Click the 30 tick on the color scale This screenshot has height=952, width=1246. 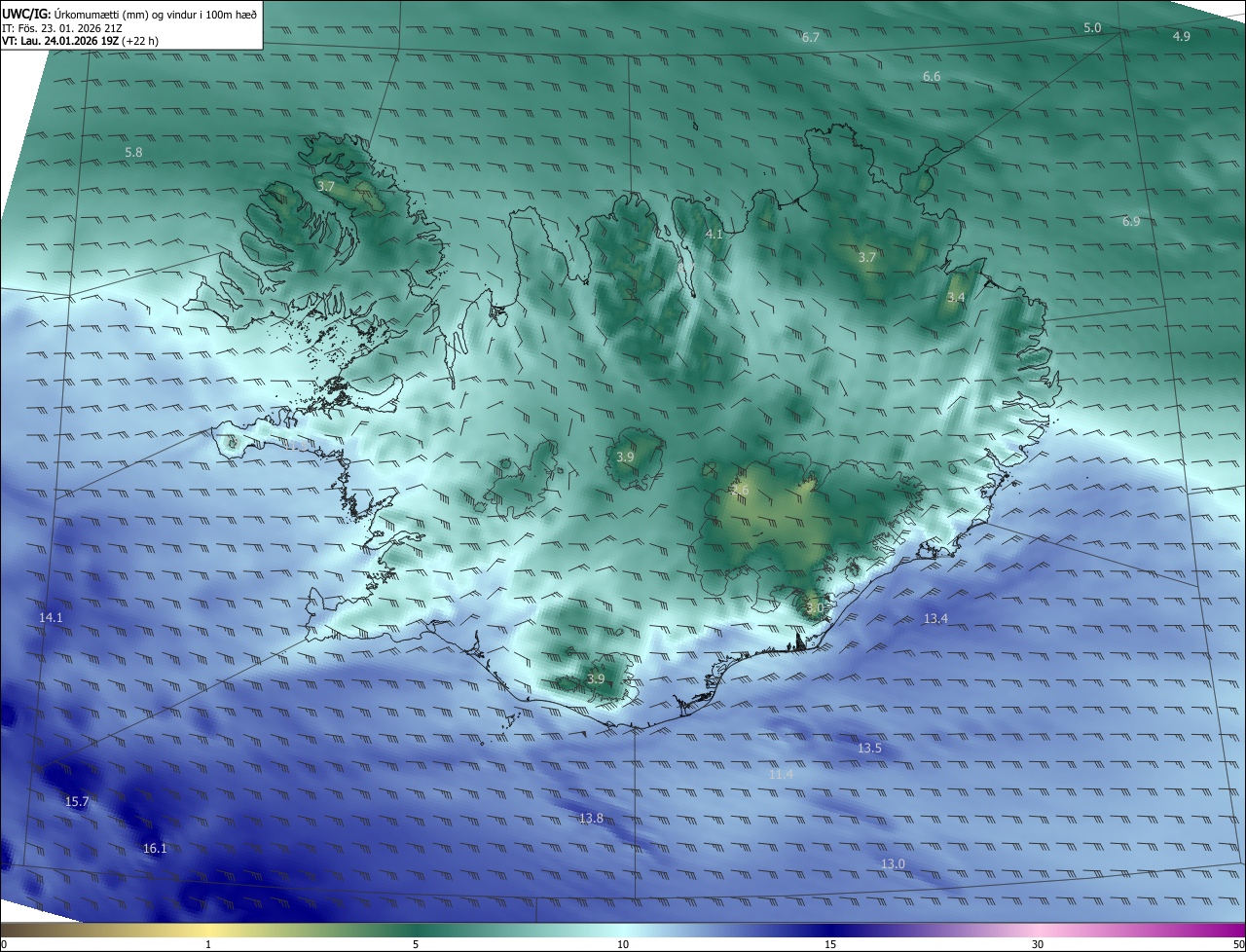coord(1038,944)
